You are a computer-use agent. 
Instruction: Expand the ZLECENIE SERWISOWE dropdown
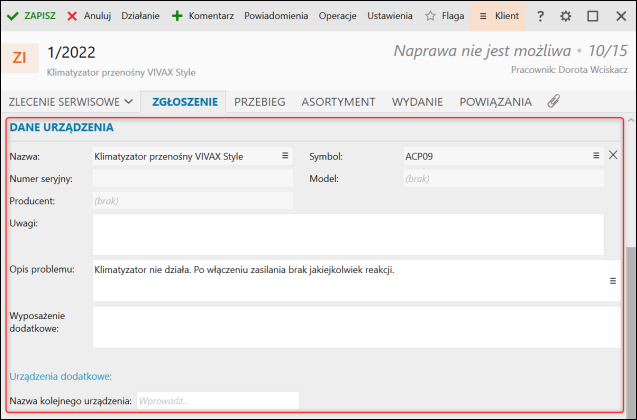tap(71, 102)
